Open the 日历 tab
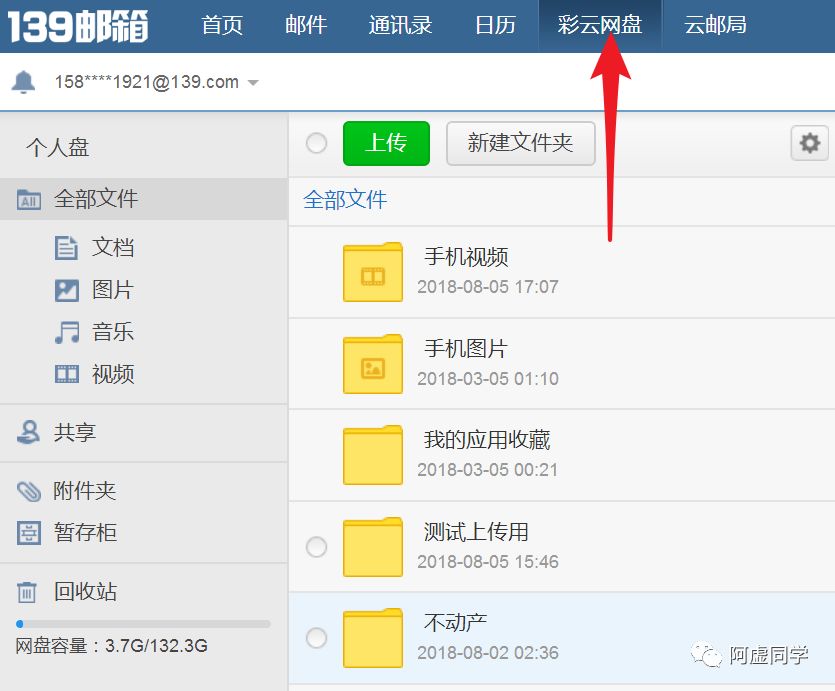Image resolution: width=835 pixels, height=691 pixels. coord(495,25)
